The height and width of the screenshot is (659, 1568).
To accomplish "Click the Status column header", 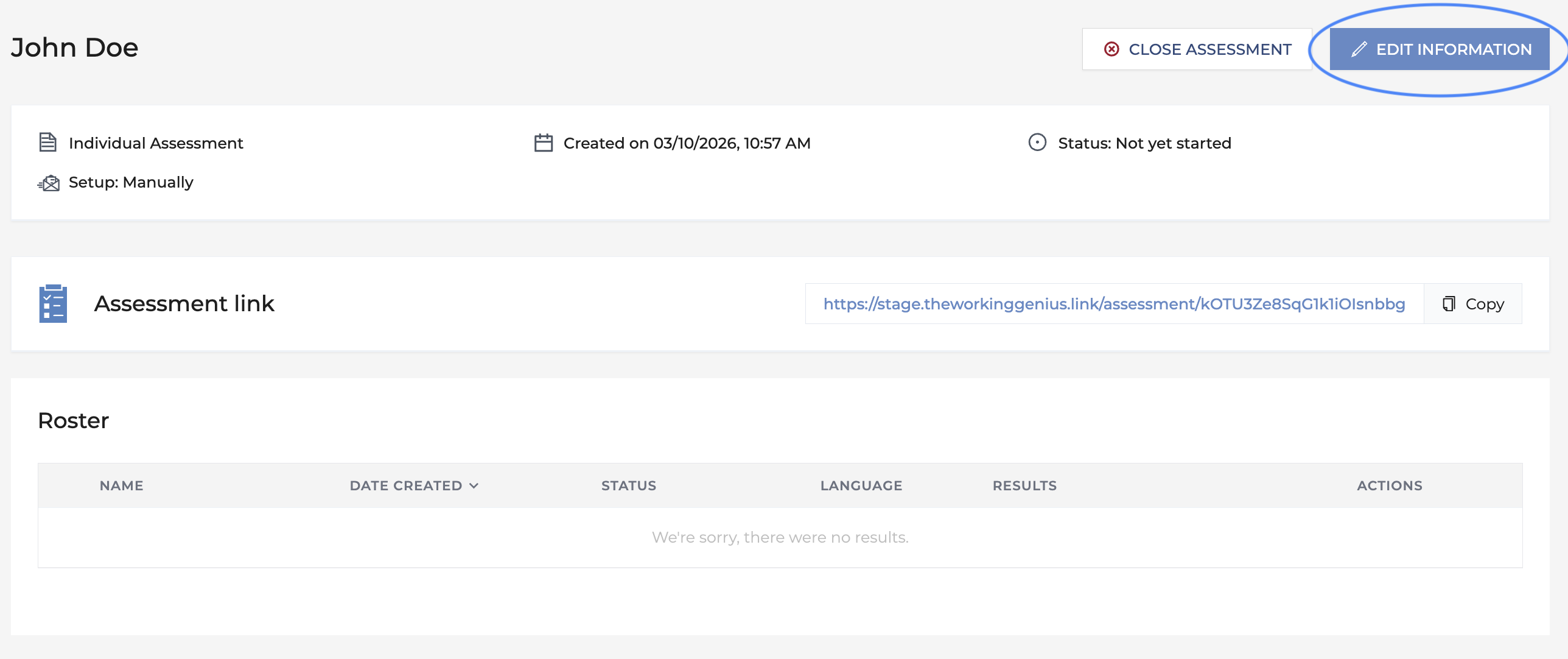I will click(628, 485).
